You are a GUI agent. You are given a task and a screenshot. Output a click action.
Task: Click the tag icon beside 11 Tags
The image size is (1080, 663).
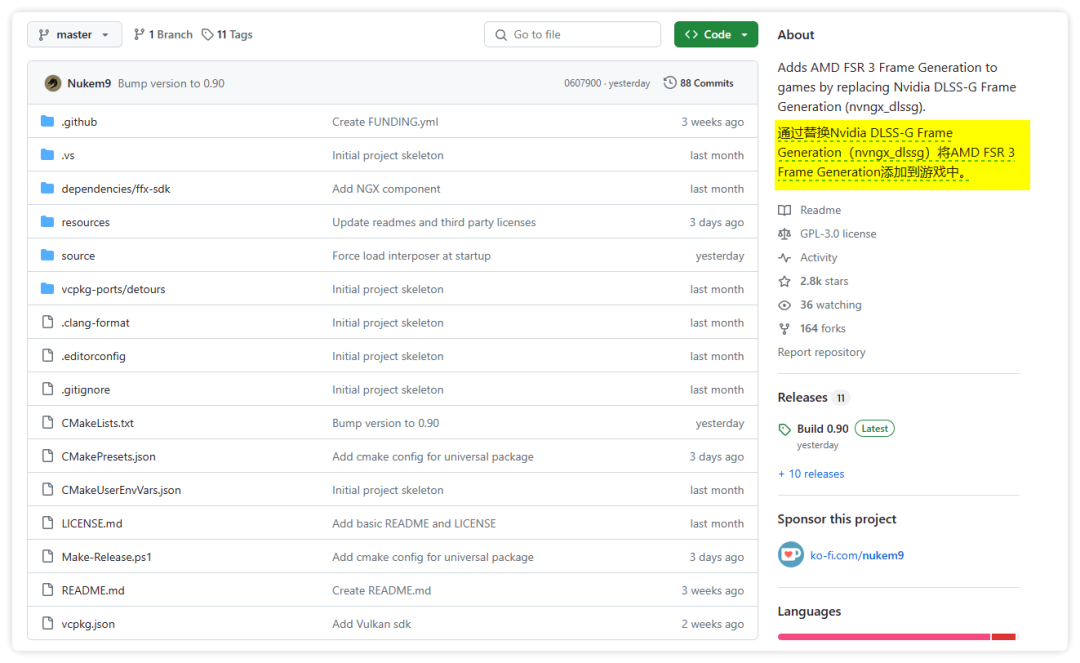(x=207, y=34)
